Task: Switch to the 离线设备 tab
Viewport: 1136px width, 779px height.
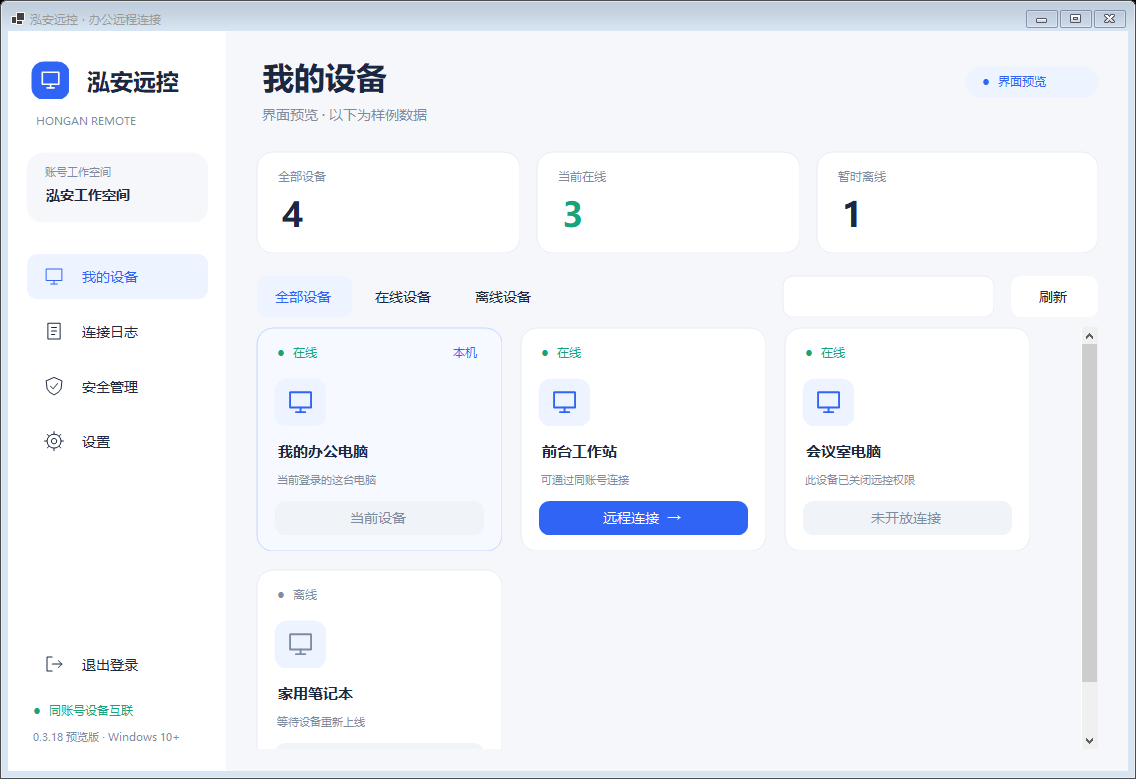Action: point(503,296)
